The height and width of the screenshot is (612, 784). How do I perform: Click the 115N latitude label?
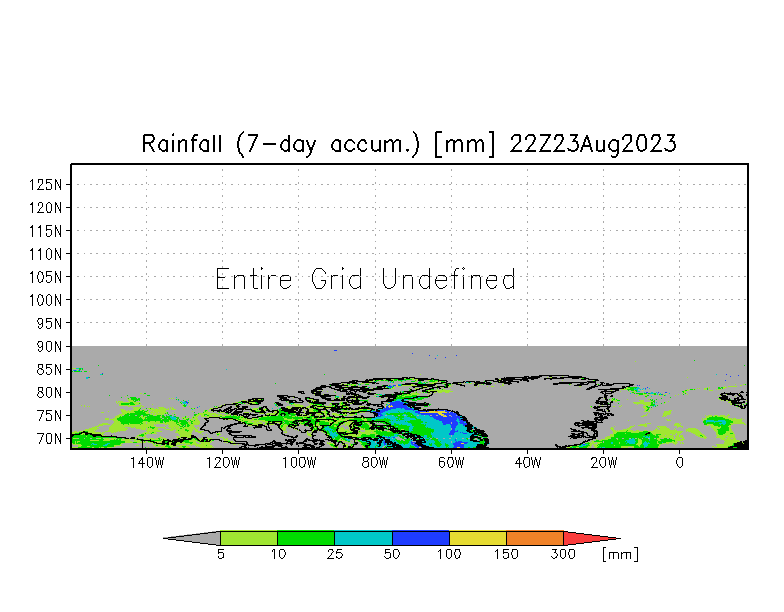point(46,231)
